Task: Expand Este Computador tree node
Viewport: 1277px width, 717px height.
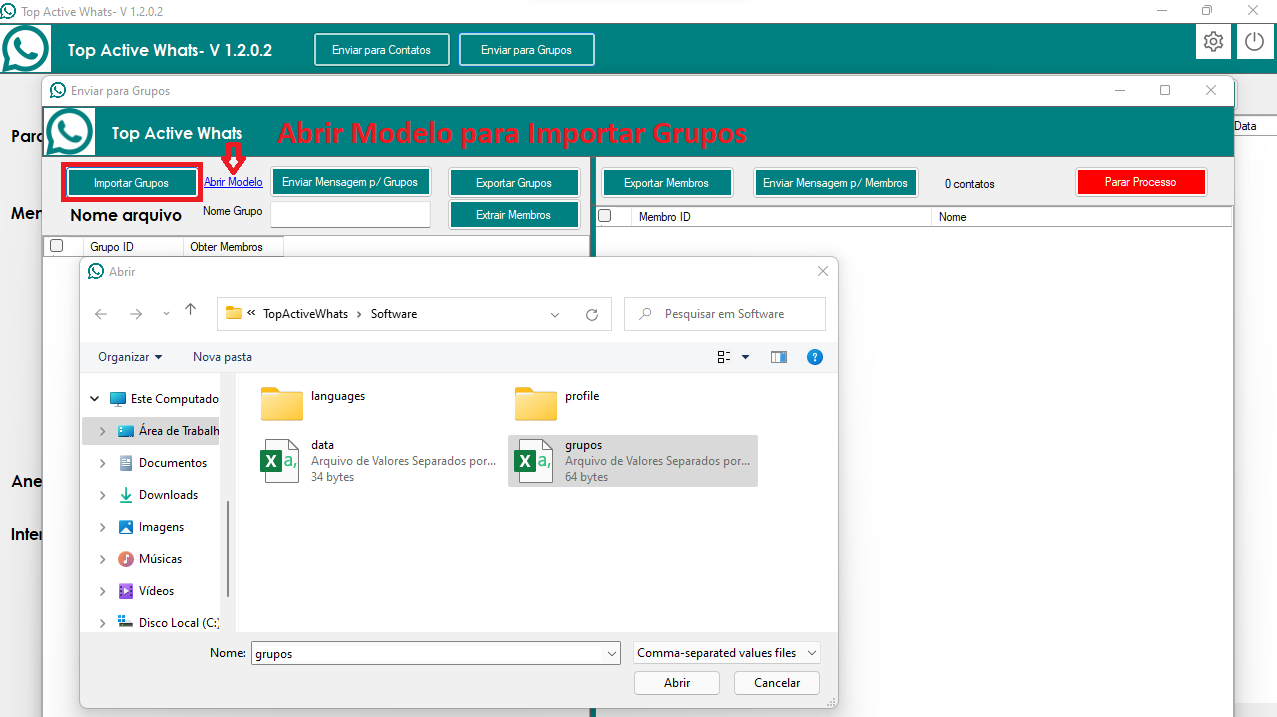Action: point(94,399)
